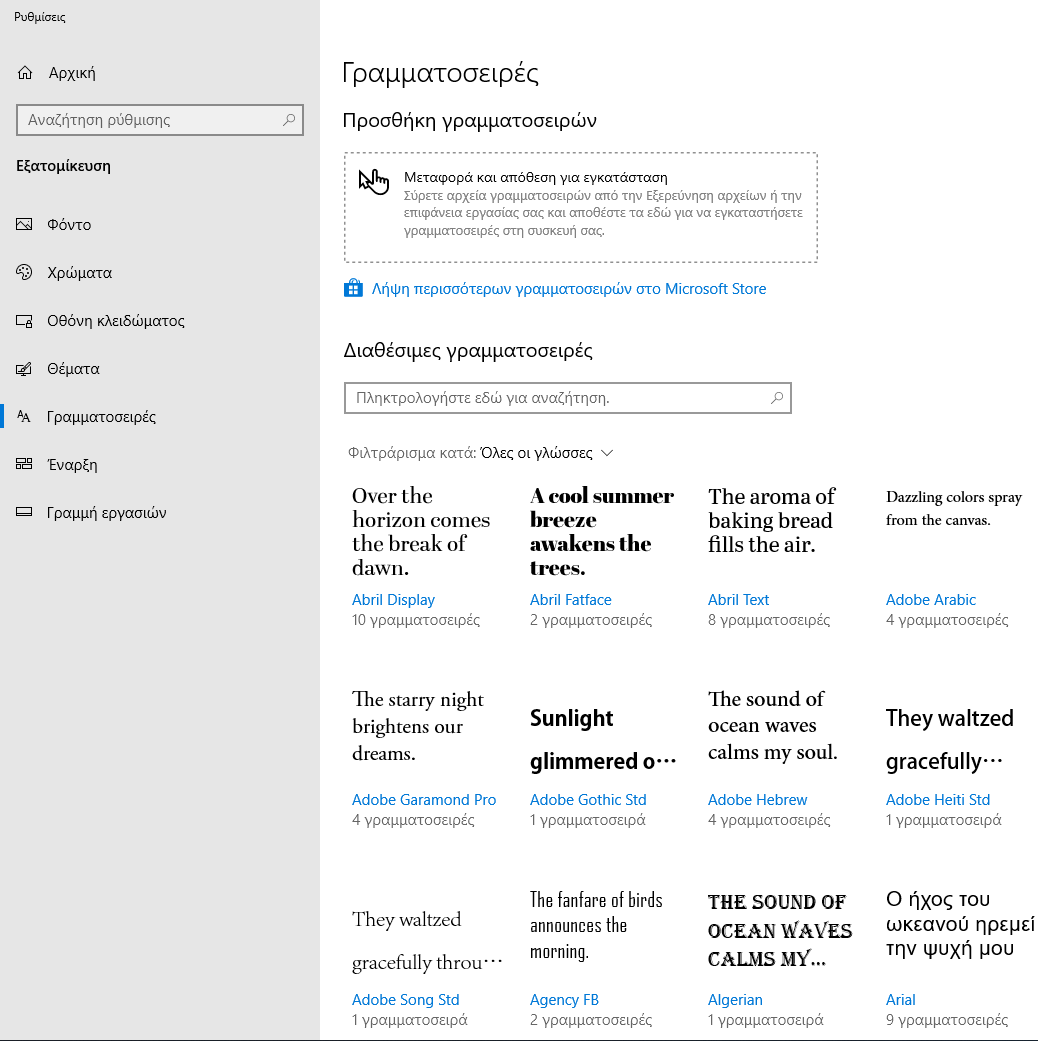Click Agency FB preview 'The fanfare of birds'
Viewport: 1038px width, 1041px height.
(596, 925)
